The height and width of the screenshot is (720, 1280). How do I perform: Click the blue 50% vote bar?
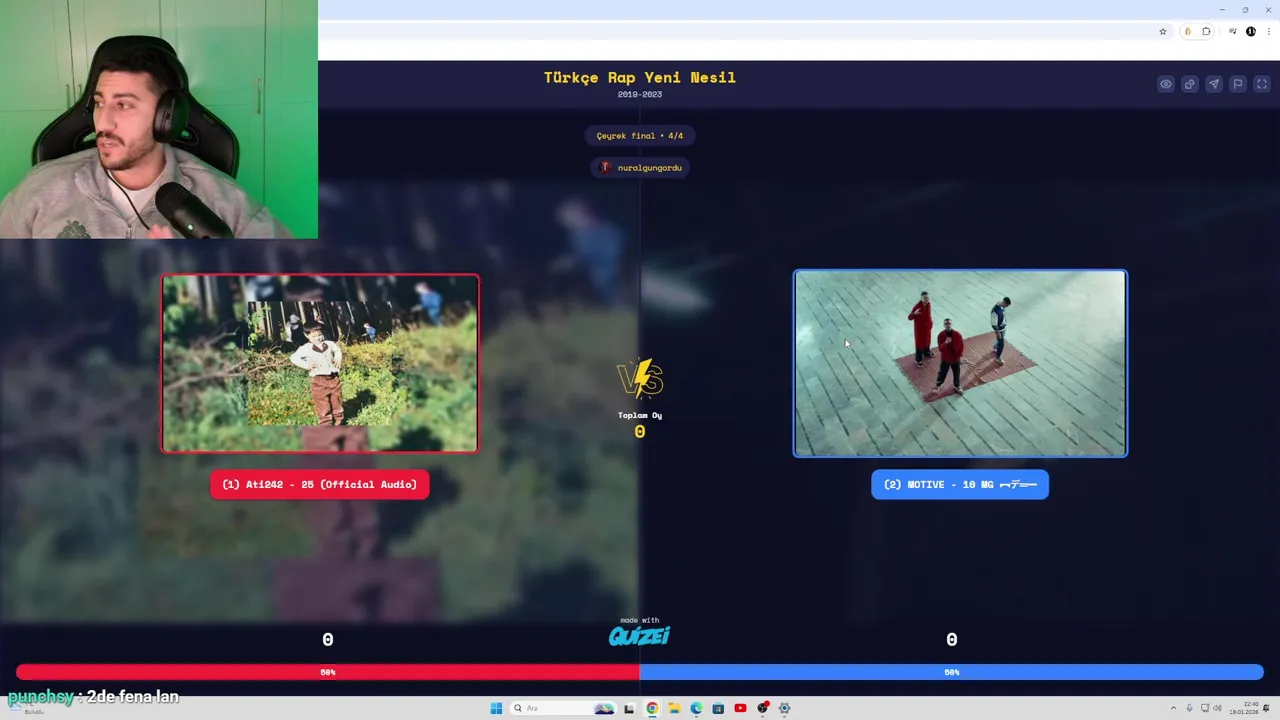952,672
